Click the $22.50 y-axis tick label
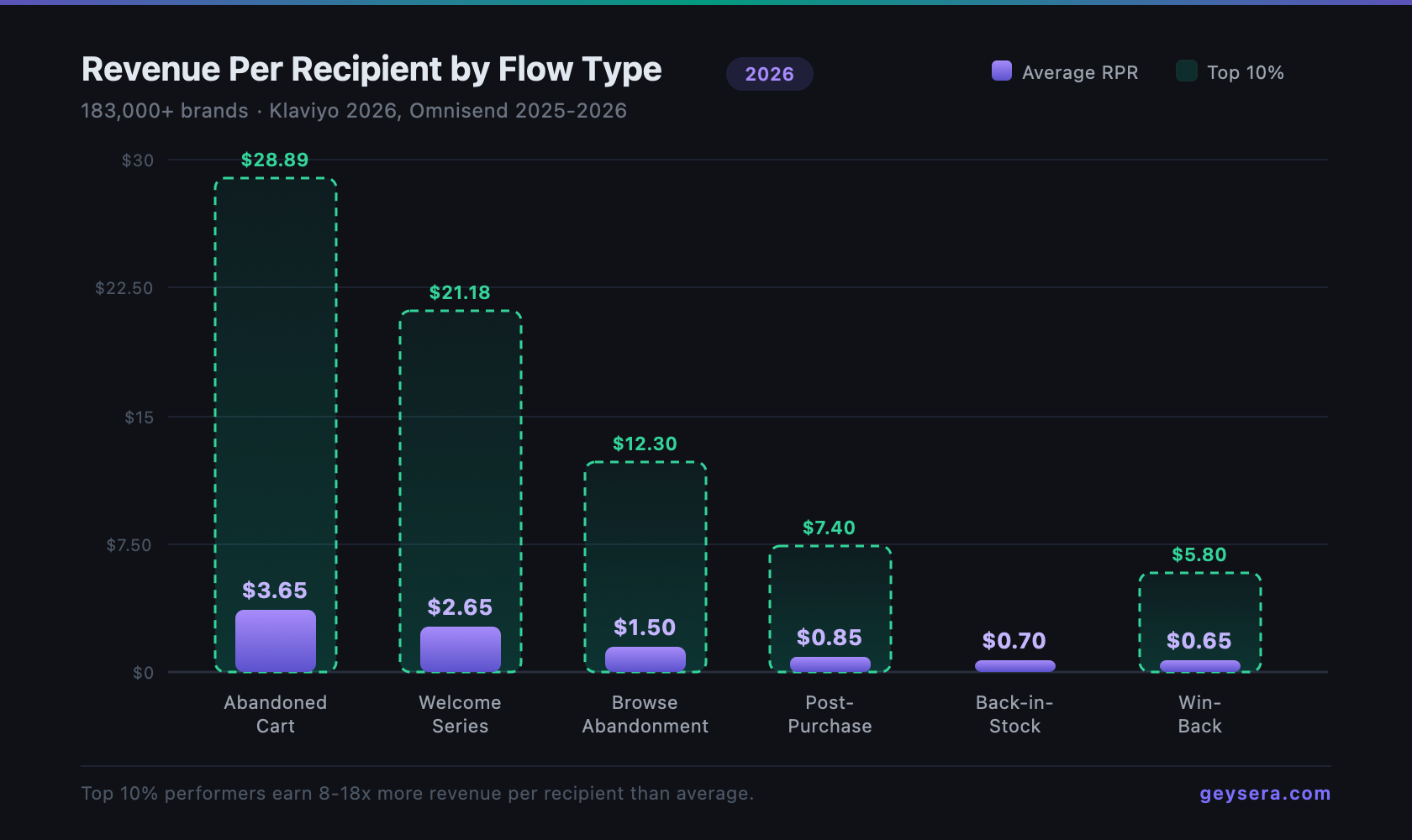Viewport: 1412px width, 840px height. [124, 288]
